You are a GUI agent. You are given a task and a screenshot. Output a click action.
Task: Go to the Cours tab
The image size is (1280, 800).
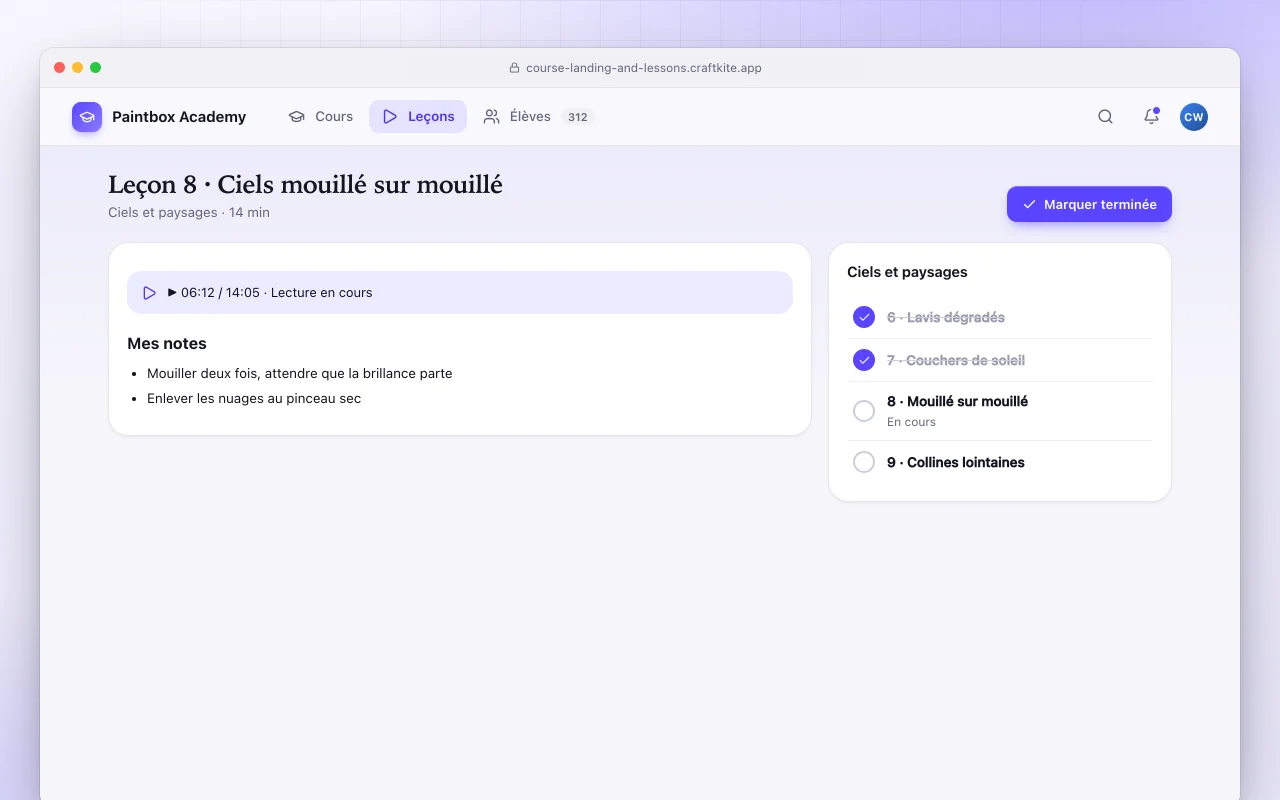pyautogui.click(x=320, y=117)
